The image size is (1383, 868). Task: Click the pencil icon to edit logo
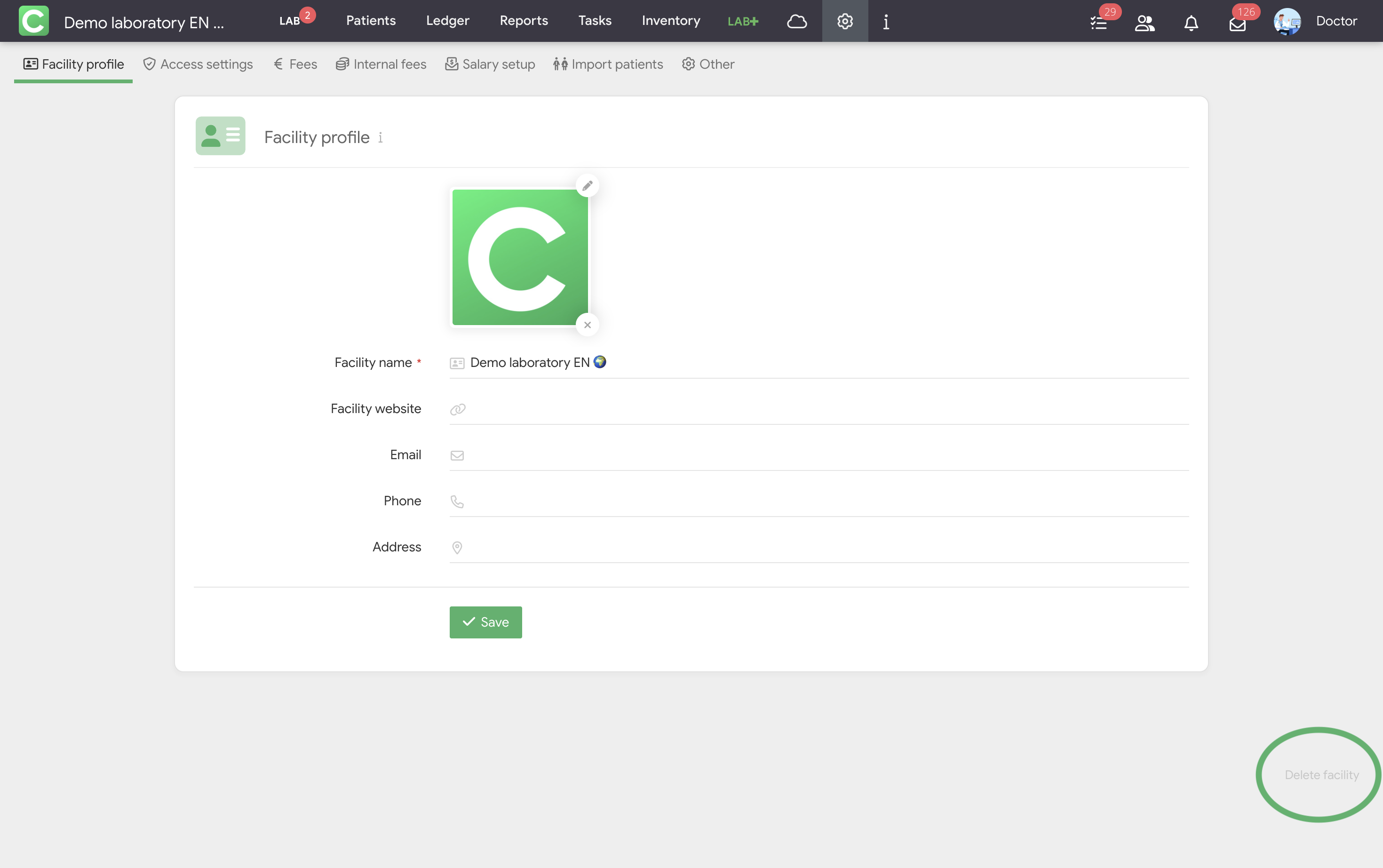(587, 185)
